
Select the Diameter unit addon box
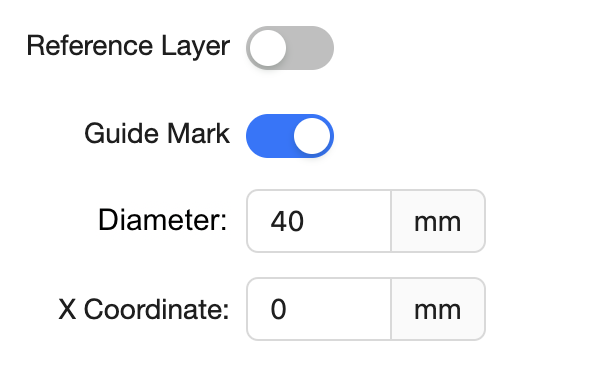pos(438,221)
